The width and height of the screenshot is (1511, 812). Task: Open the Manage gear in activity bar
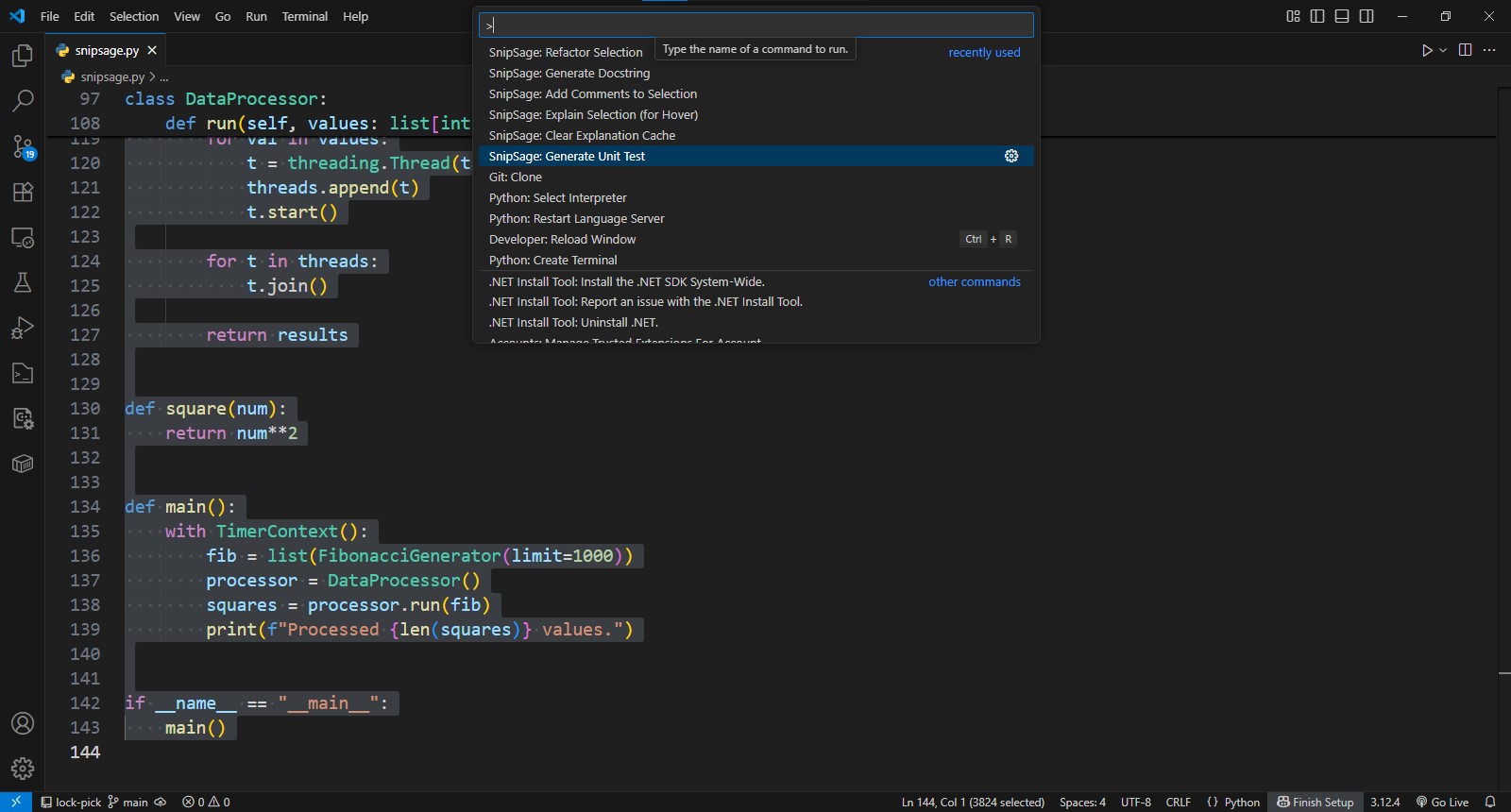coord(23,769)
